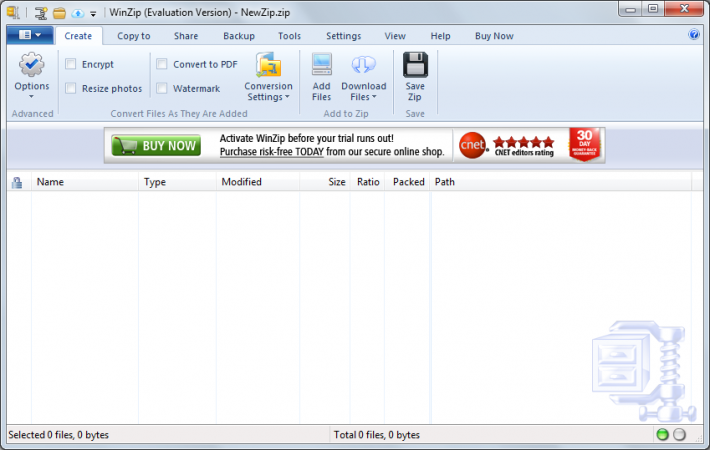Screen dimensions: 710x450
Task: Click the Add Files button label
Action: [321, 91]
